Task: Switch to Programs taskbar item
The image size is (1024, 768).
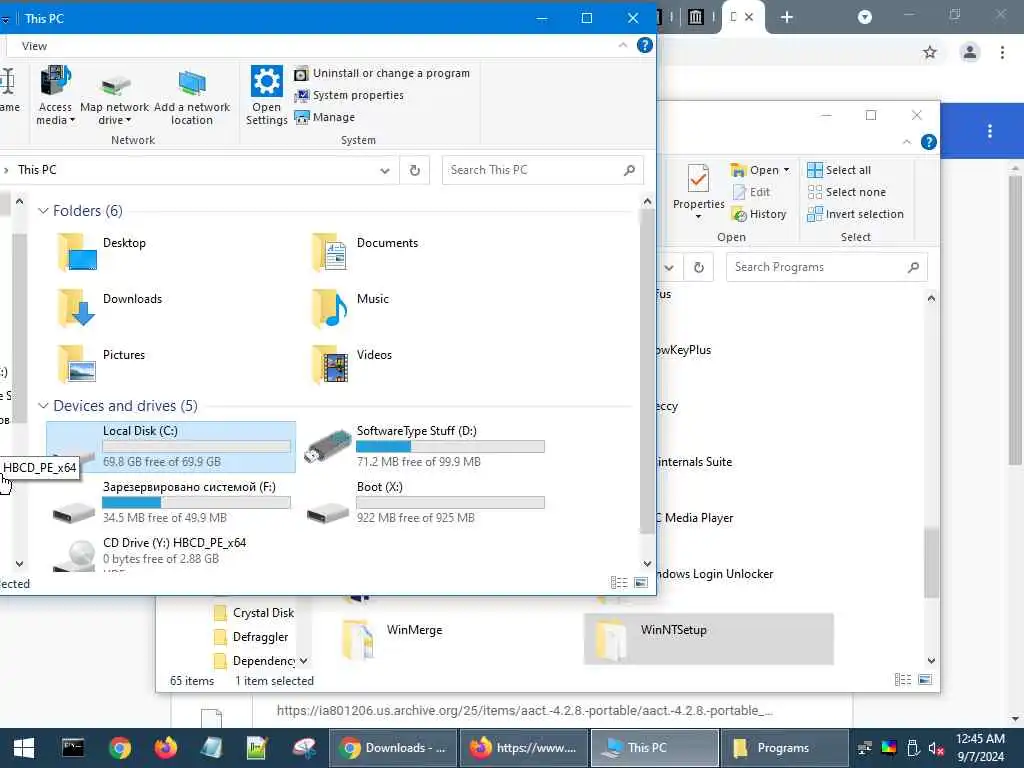Action: click(x=785, y=748)
